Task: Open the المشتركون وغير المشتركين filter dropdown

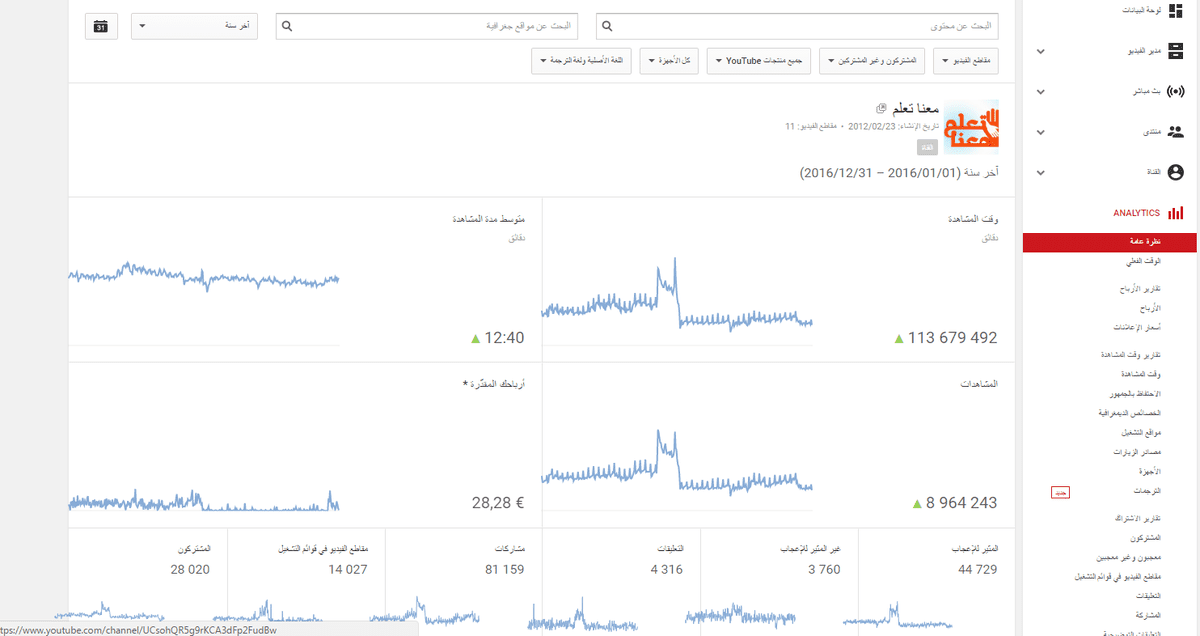Action: point(872,61)
